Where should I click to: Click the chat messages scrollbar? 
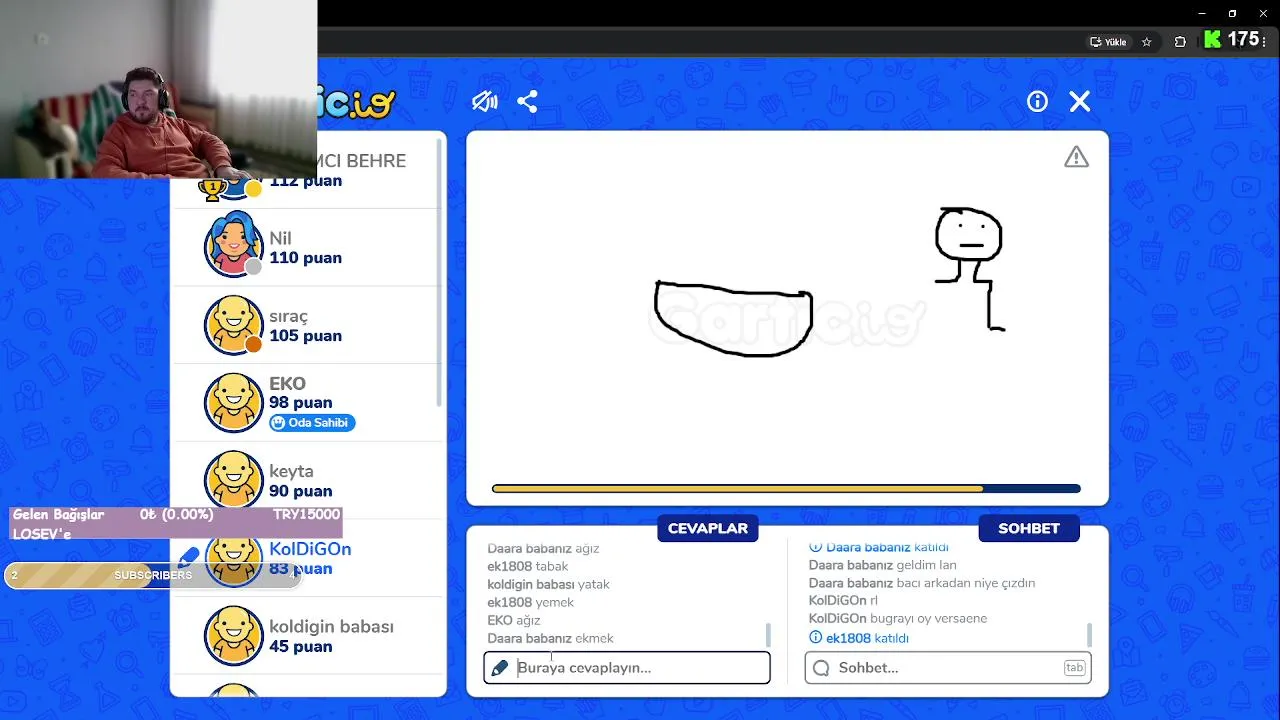(1089, 634)
